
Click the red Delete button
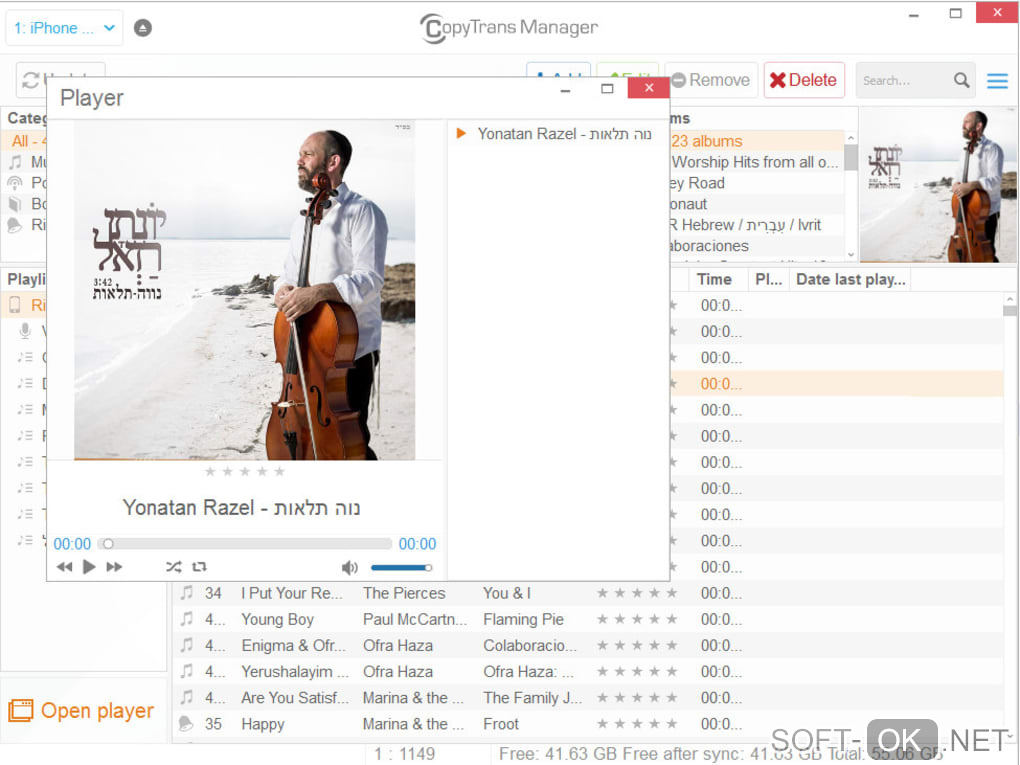[x=804, y=80]
